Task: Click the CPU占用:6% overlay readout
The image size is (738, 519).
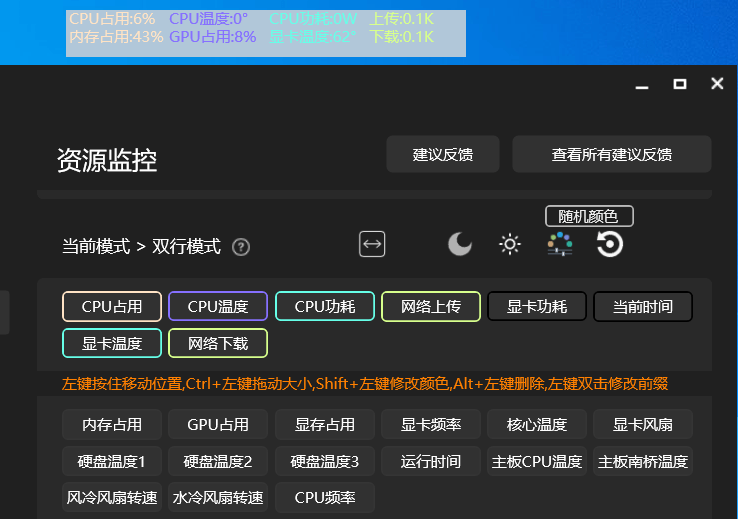Action: click(112, 19)
